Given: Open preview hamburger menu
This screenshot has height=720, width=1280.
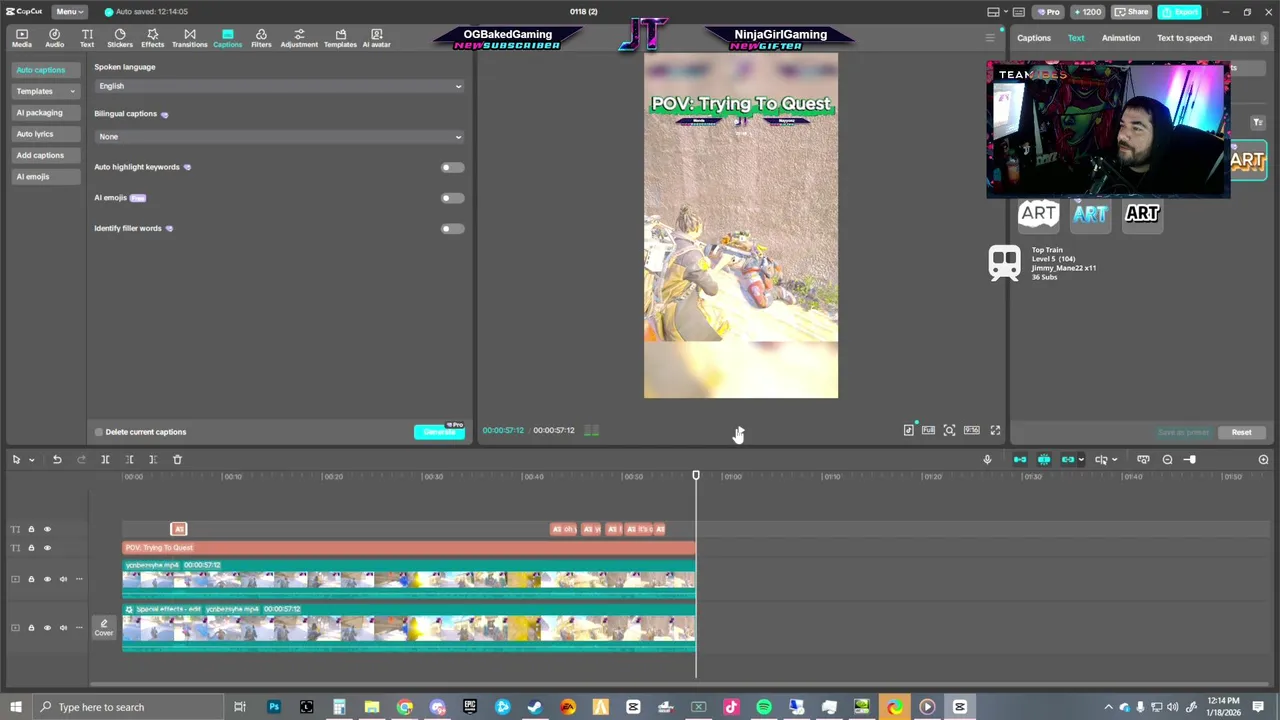Looking at the screenshot, I should [990, 38].
